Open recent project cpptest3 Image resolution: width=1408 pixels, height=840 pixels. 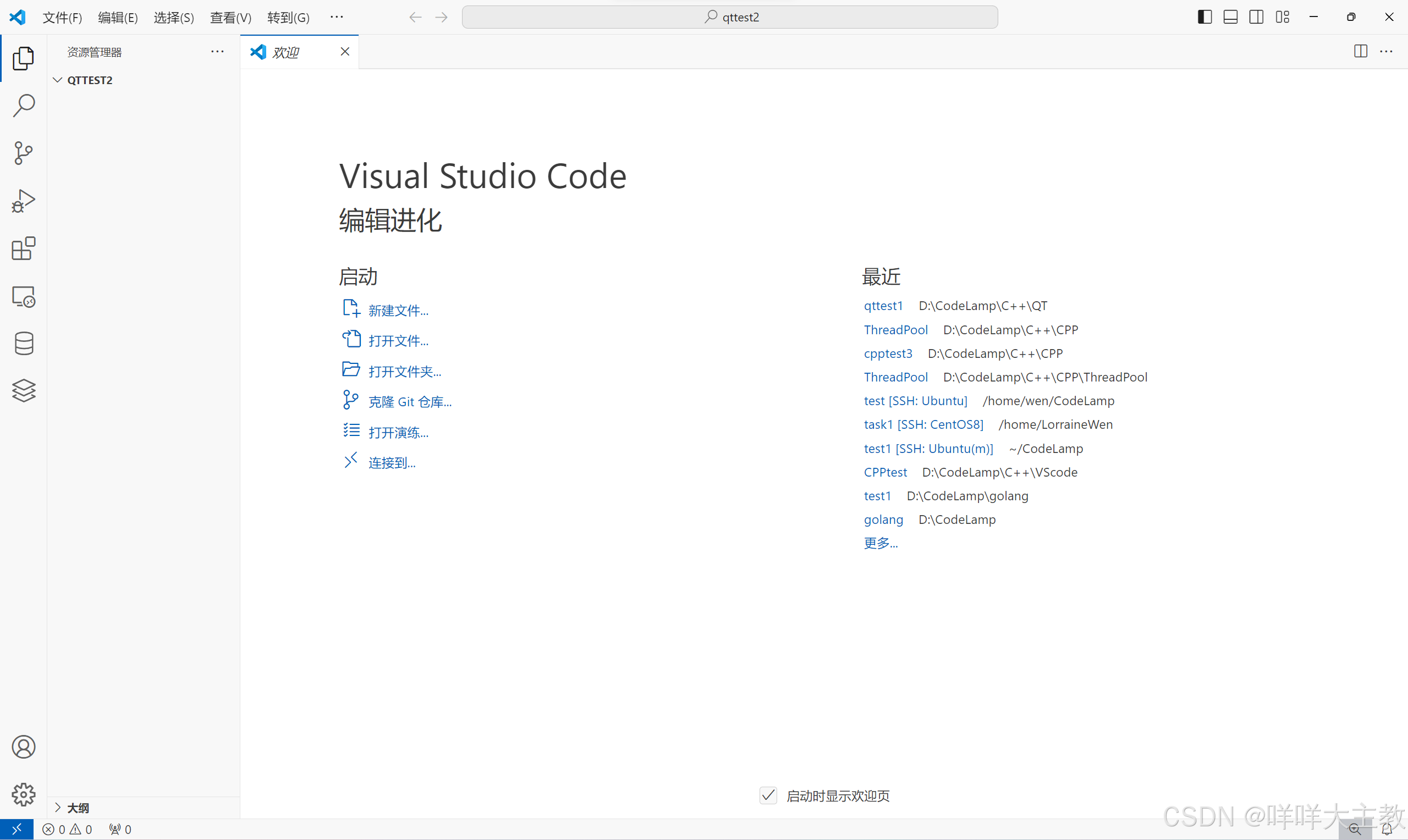point(888,353)
